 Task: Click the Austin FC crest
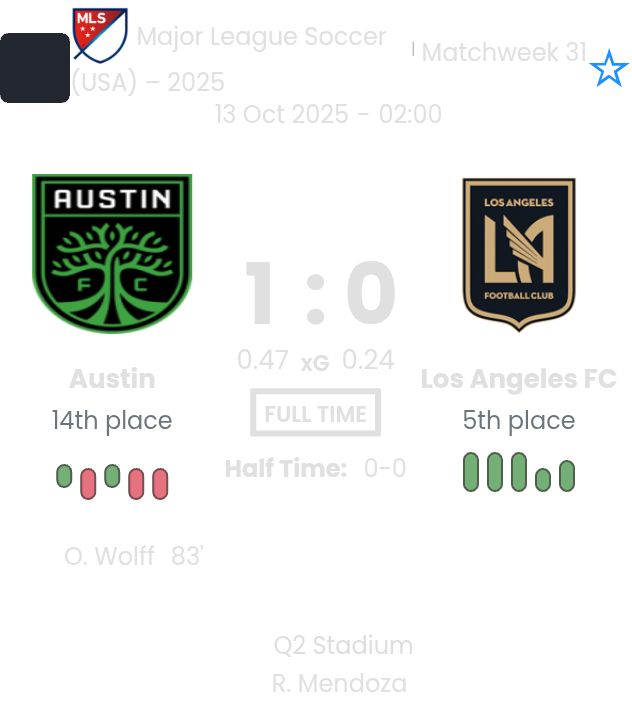tap(112, 253)
